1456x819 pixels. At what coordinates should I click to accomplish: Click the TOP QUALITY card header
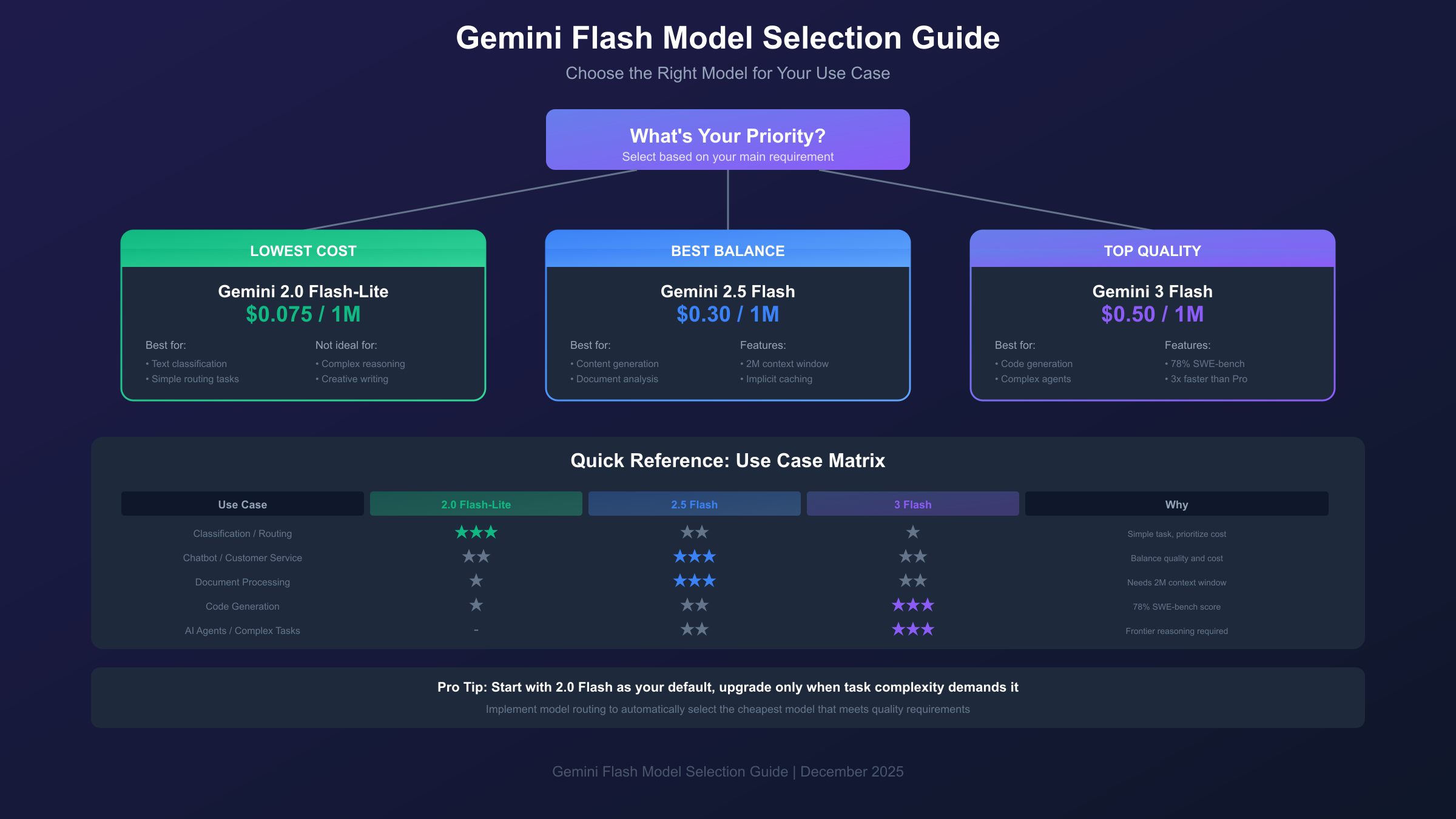(1153, 251)
